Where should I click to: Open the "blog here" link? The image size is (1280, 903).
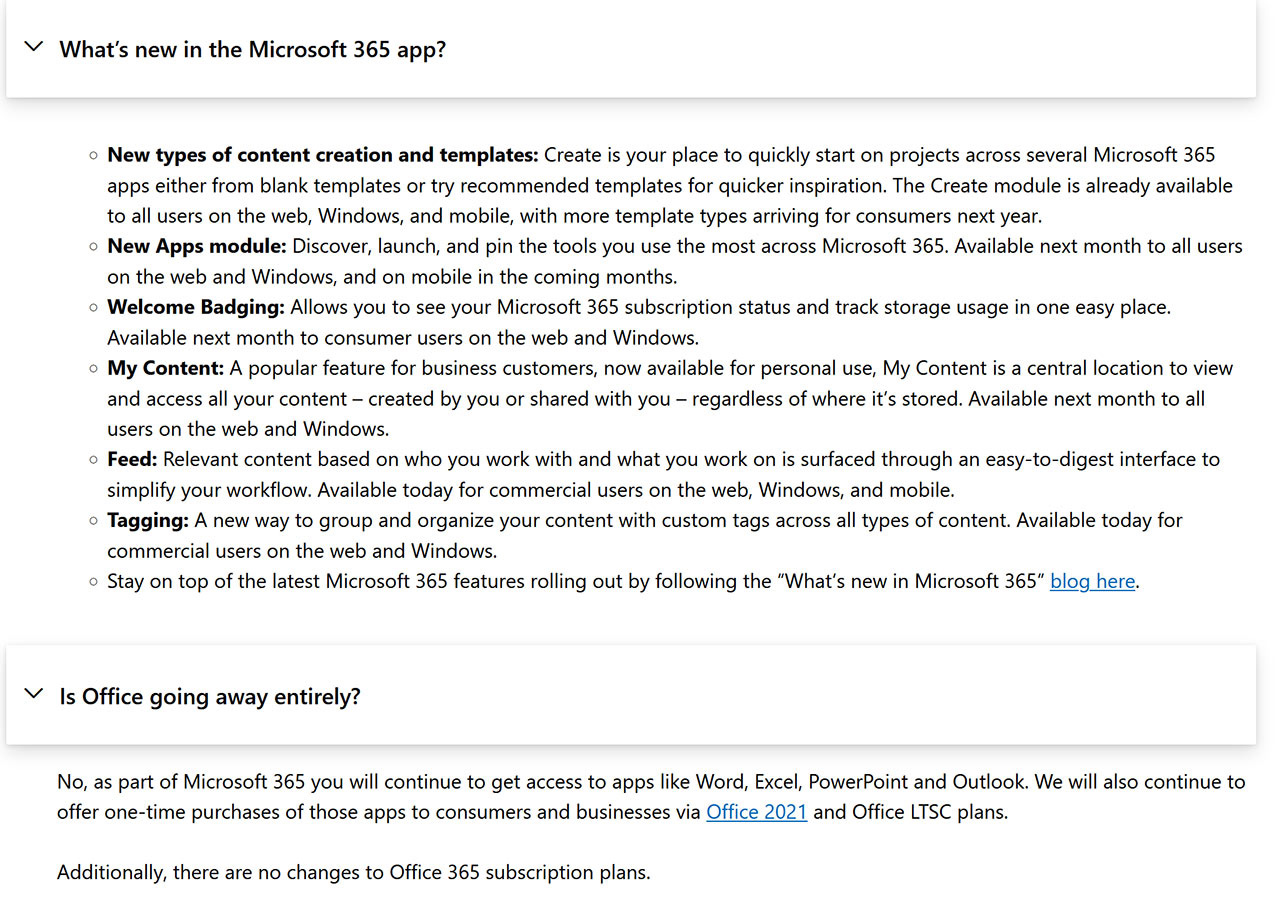[1092, 581]
